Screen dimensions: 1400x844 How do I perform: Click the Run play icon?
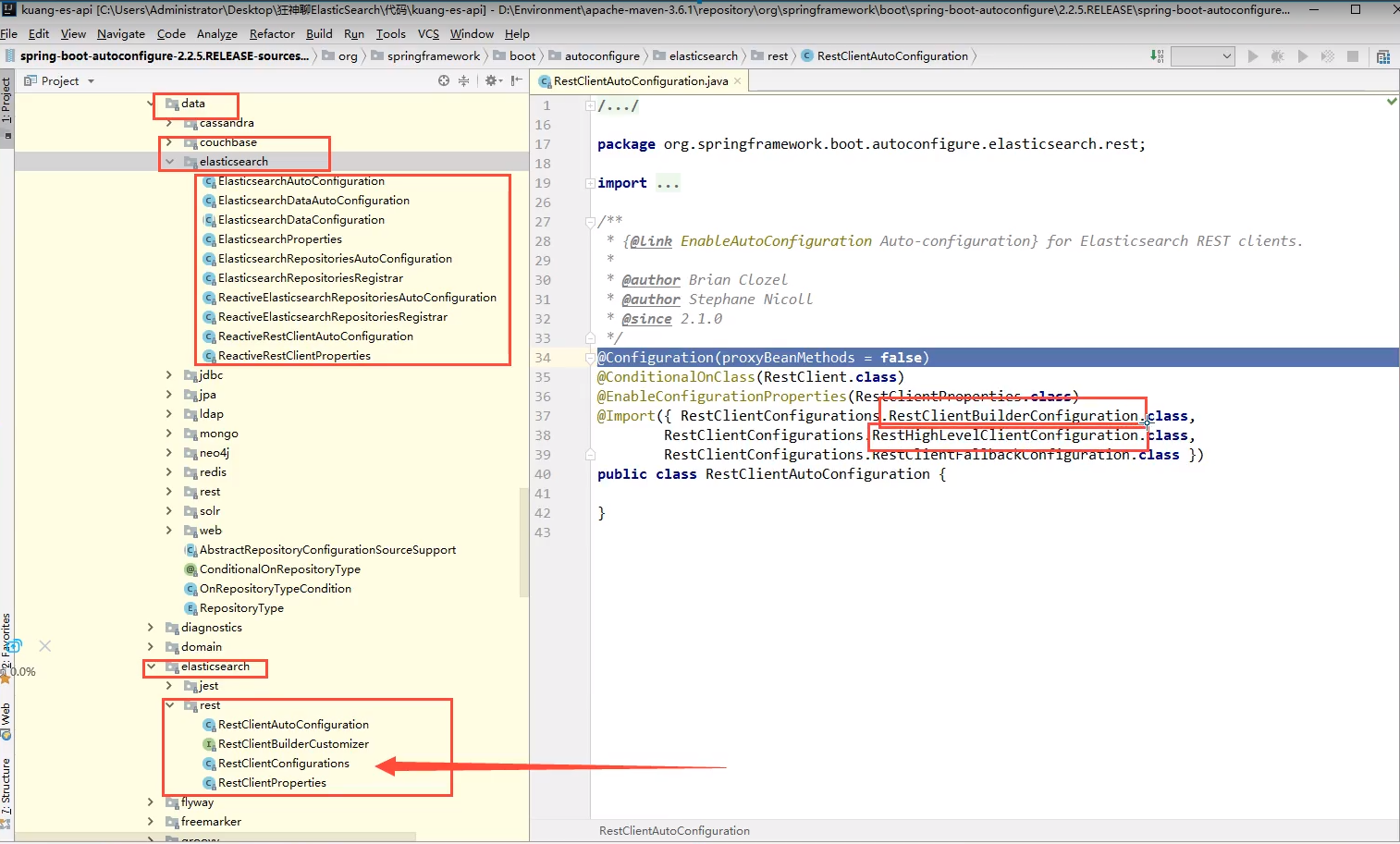click(1253, 56)
